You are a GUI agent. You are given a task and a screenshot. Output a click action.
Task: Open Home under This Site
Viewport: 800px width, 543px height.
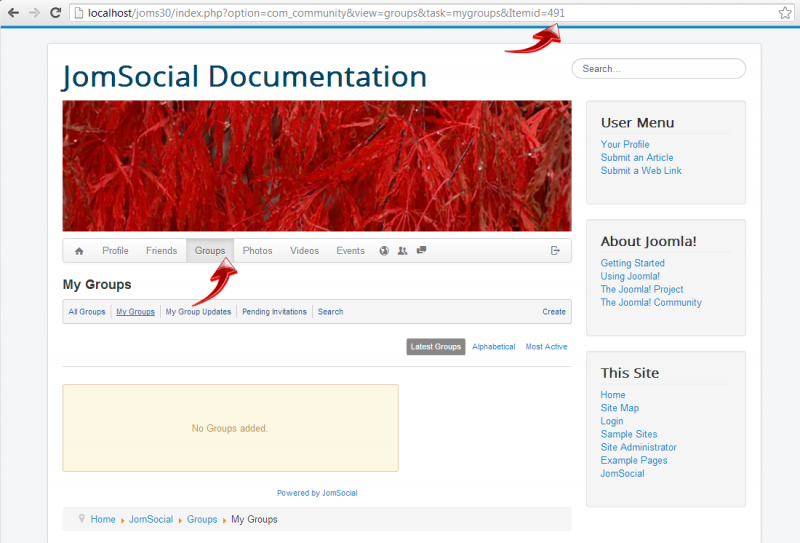(x=613, y=394)
